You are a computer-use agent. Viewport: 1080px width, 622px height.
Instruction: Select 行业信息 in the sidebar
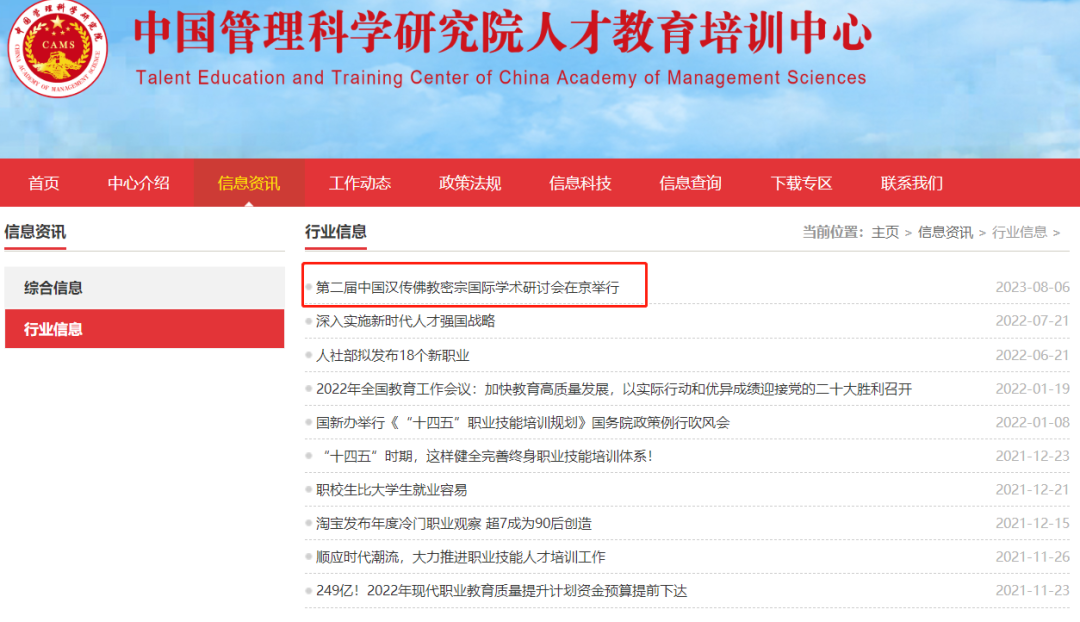coord(145,329)
